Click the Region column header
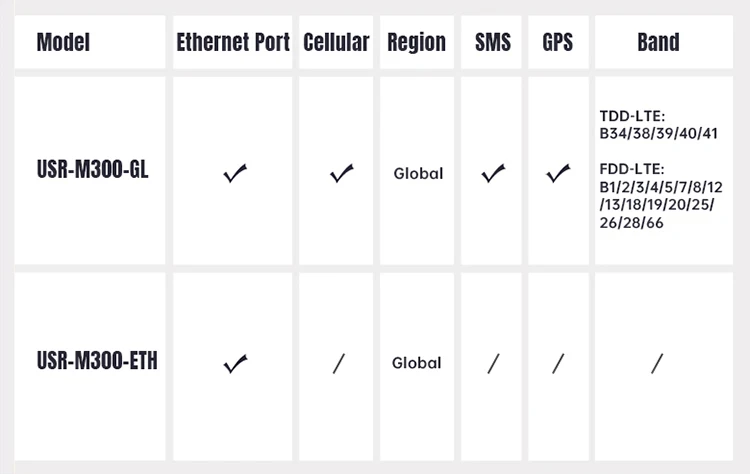Screen dimensions: 750x474 416,42
